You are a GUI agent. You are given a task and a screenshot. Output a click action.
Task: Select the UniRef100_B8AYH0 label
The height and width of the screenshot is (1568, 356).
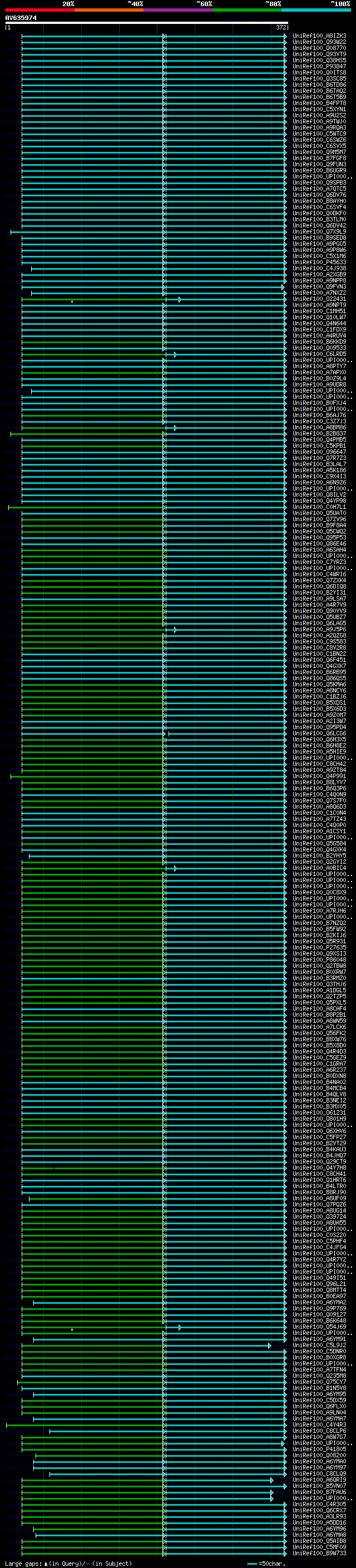(319, 201)
